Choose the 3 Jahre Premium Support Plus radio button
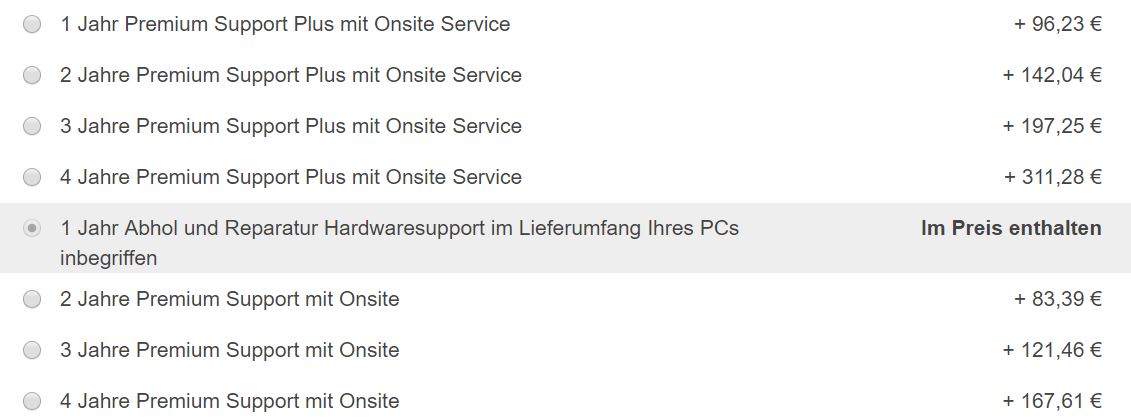 (x=32, y=126)
